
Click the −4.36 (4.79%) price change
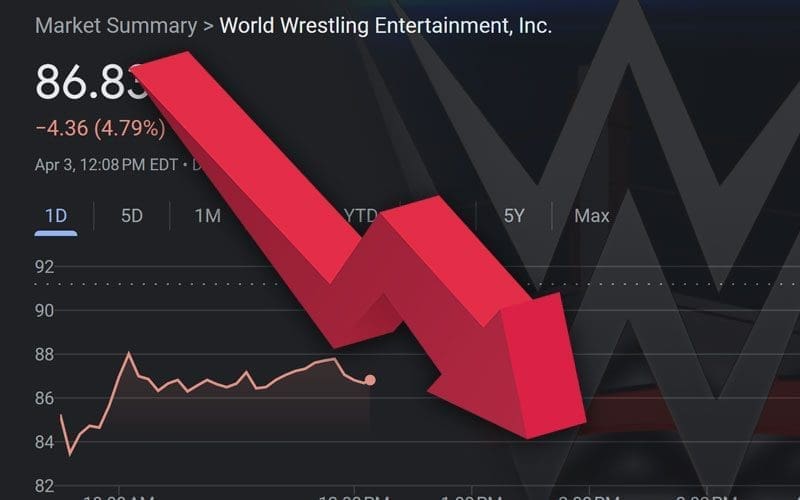pyautogui.click(x=100, y=129)
